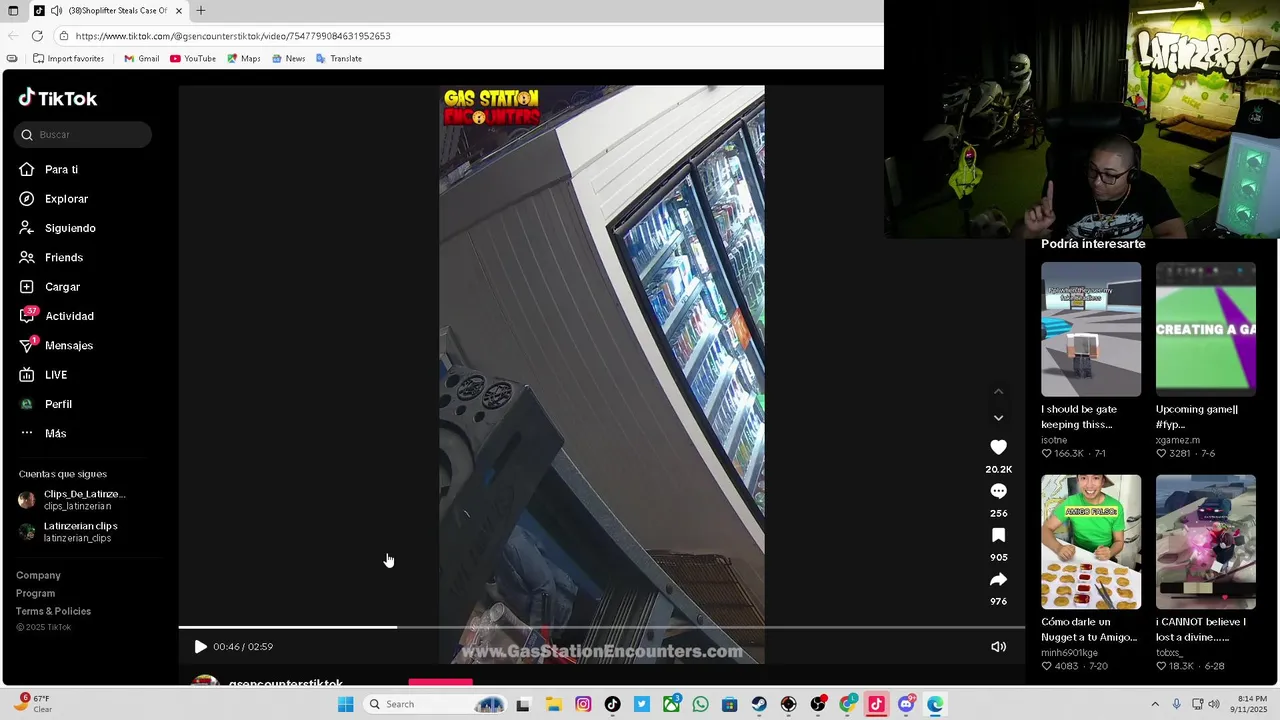Seek along the video progress bar

click(x=602, y=627)
